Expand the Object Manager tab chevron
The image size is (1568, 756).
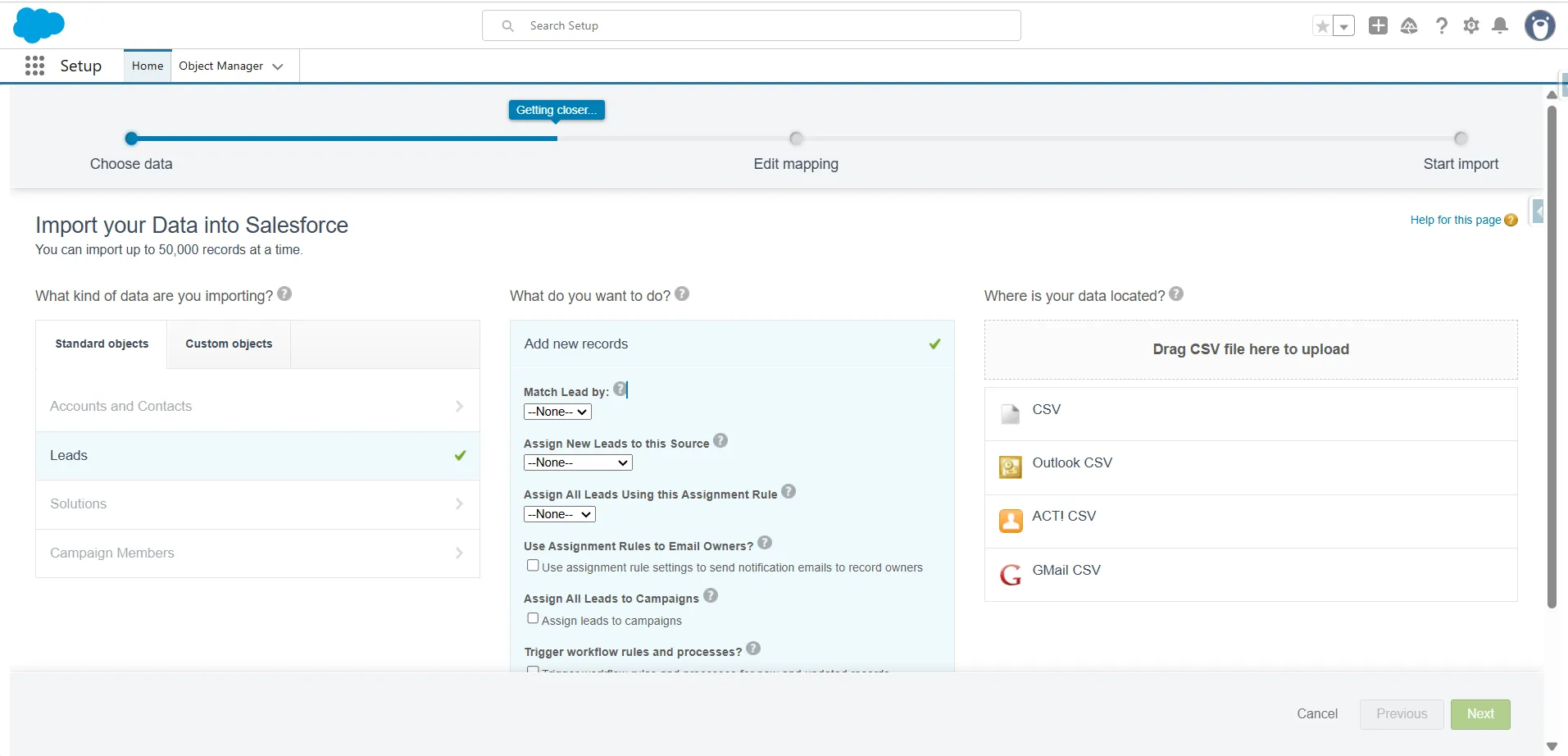tap(278, 66)
